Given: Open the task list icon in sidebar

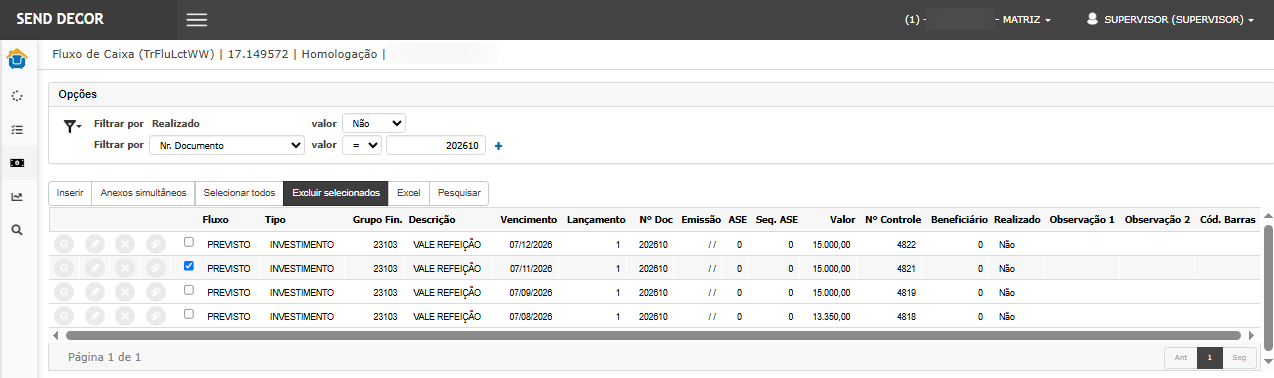Looking at the screenshot, I should 17,130.
